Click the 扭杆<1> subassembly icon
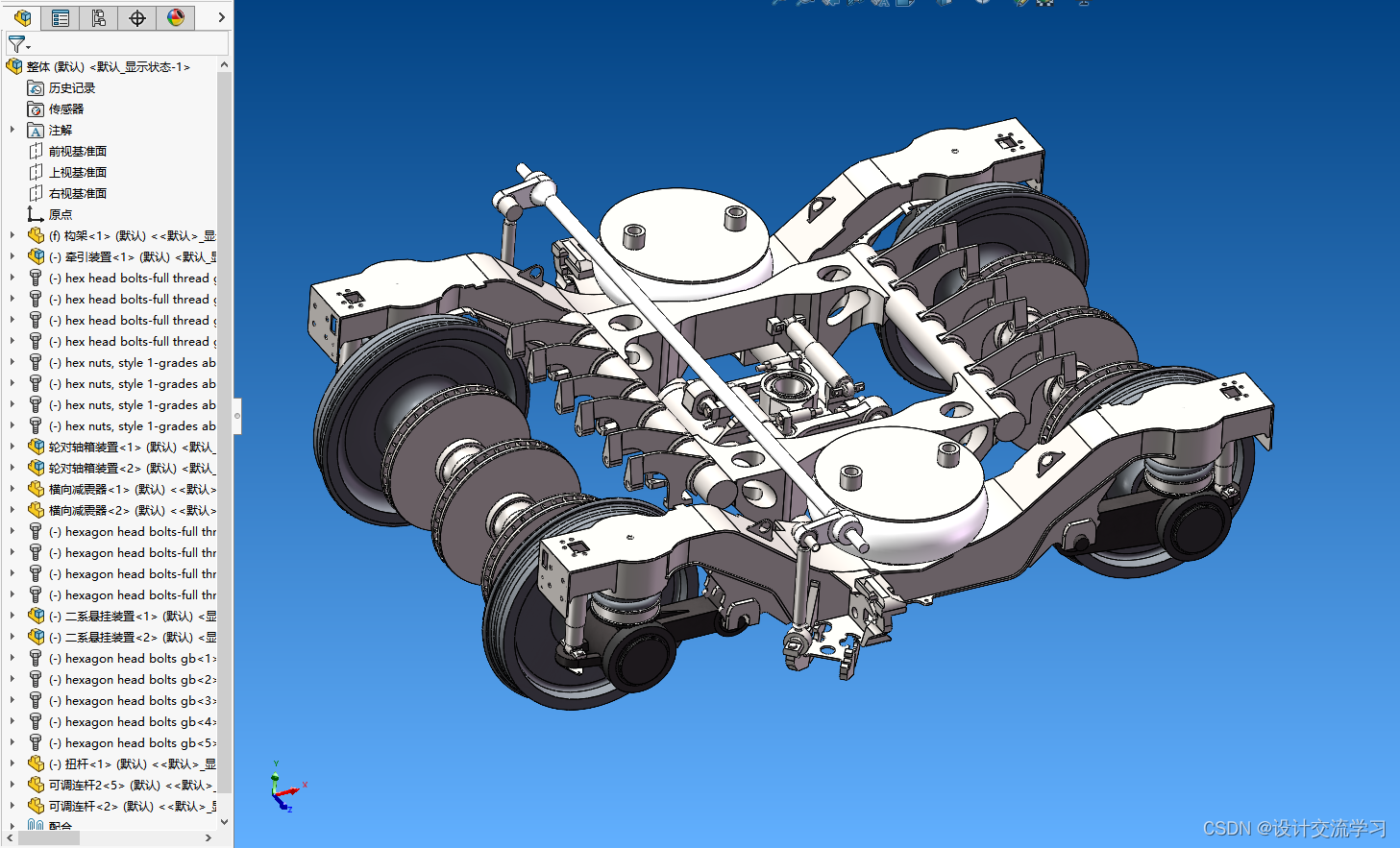The height and width of the screenshot is (848, 1400). tap(36, 763)
